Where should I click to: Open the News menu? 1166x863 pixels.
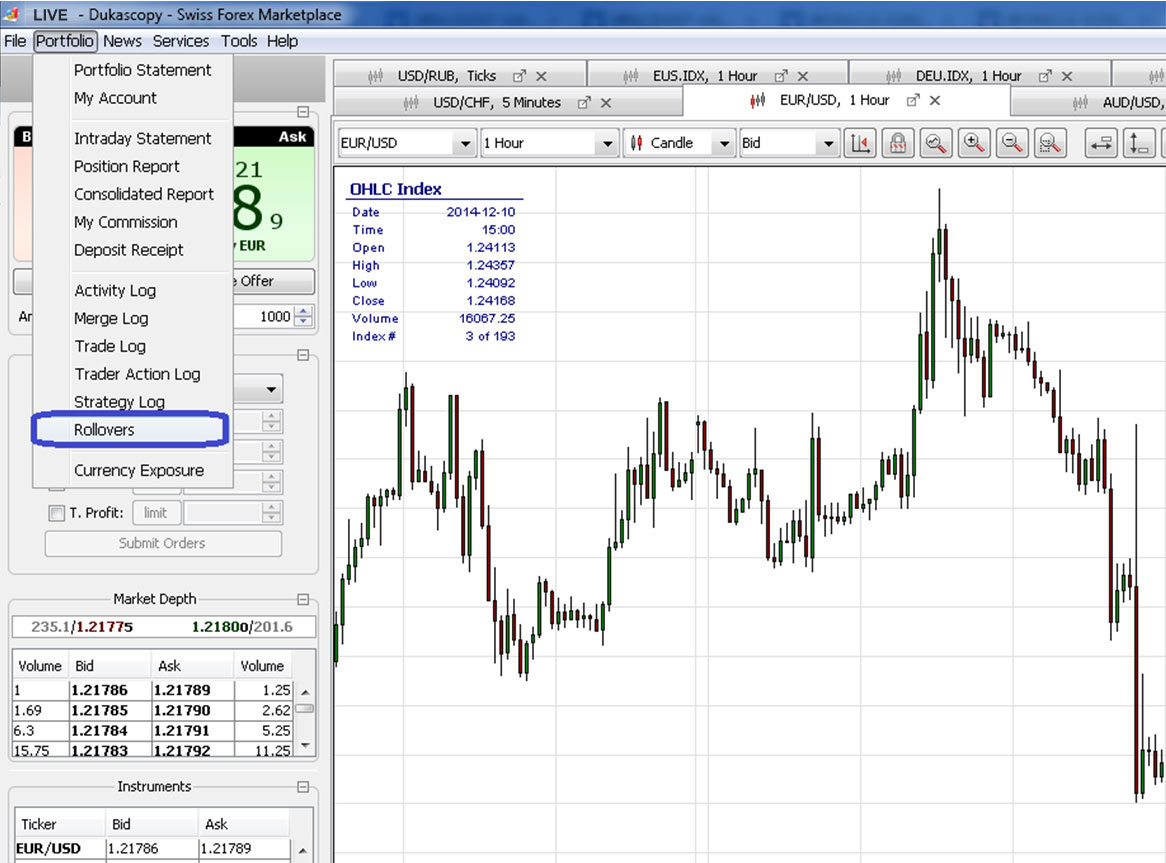pos(122,41)
